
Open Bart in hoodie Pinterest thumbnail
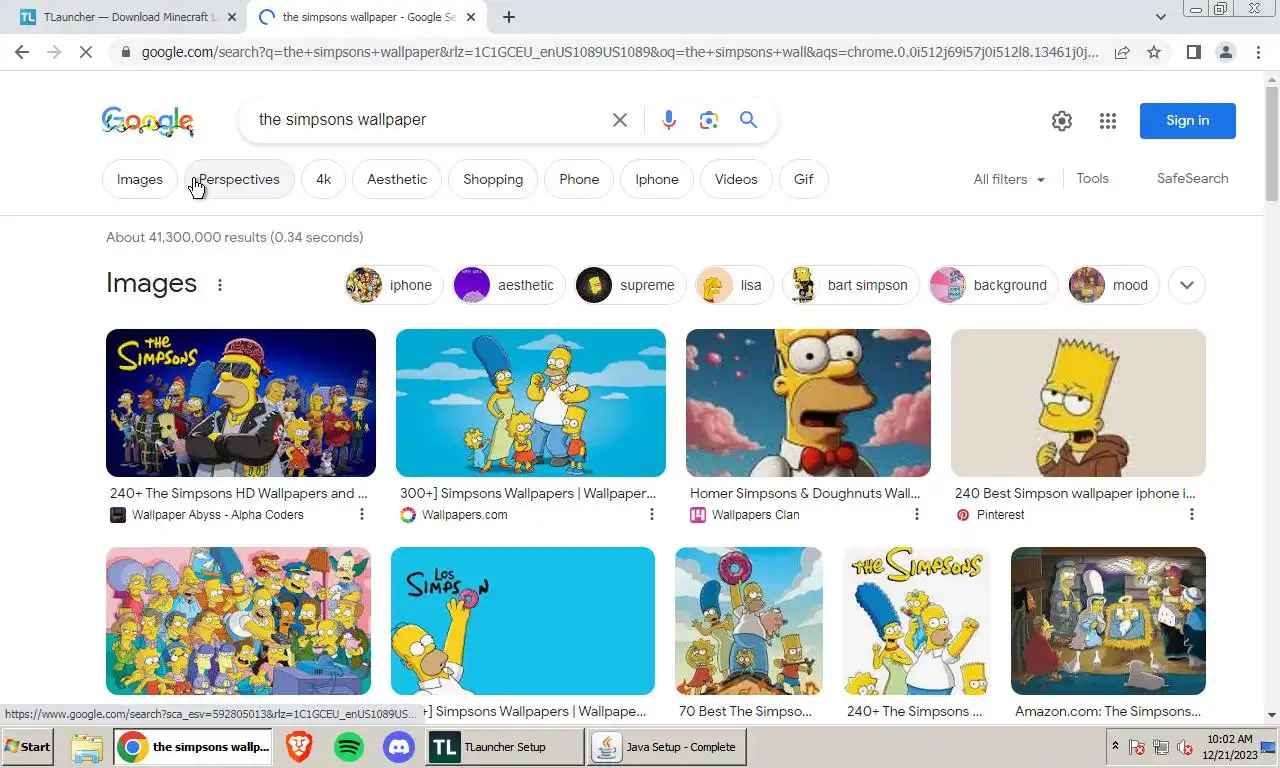pyautogui.click(x=1078, y=403)
